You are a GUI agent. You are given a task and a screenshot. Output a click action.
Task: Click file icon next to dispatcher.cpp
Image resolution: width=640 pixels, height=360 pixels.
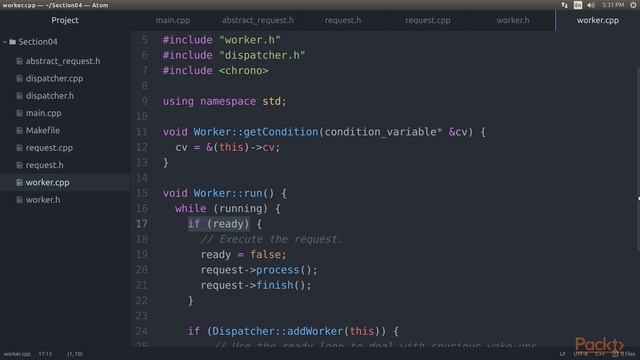click(19, 78)
